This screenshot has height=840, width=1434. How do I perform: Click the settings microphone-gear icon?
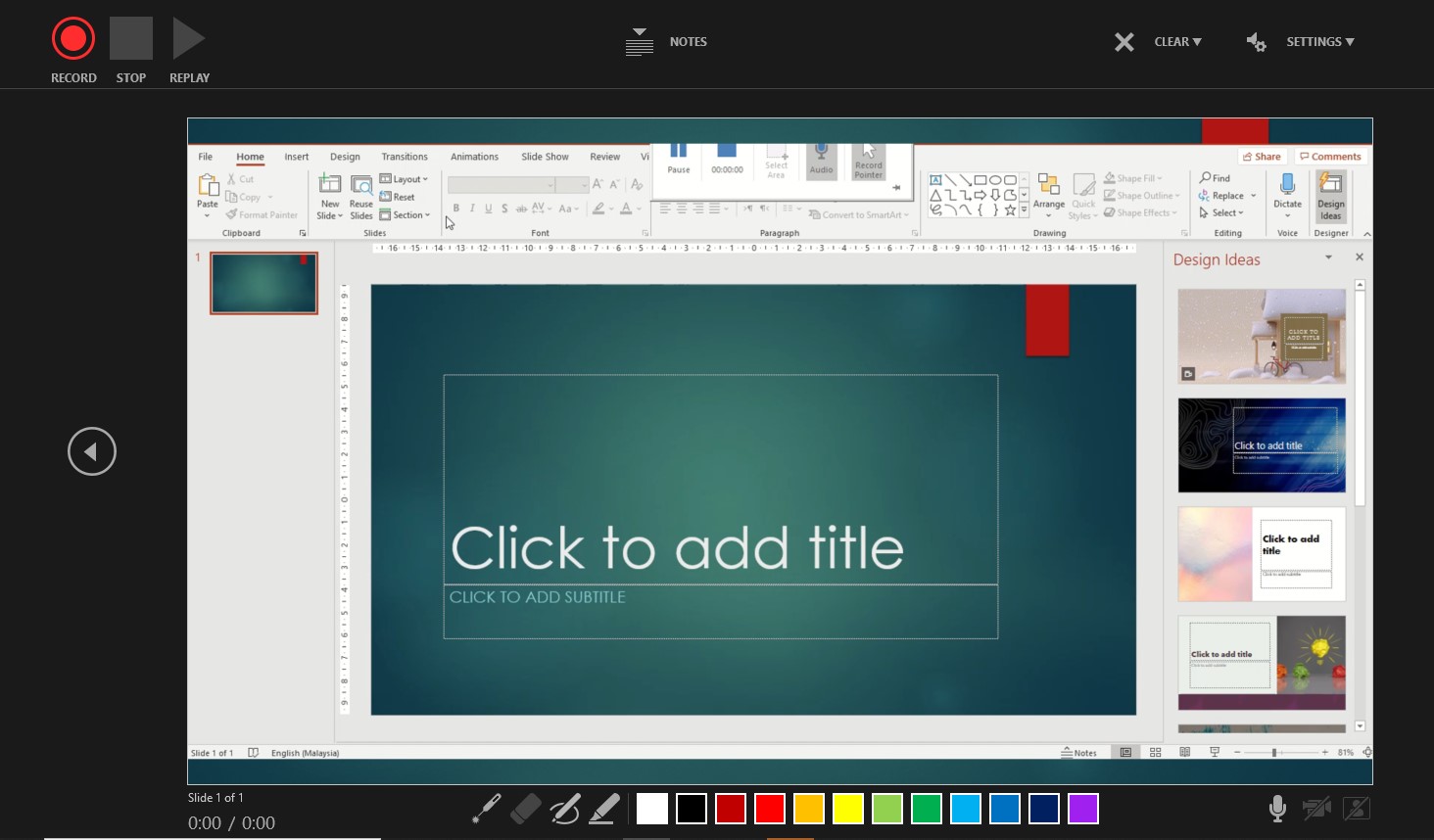[1256, 42]
